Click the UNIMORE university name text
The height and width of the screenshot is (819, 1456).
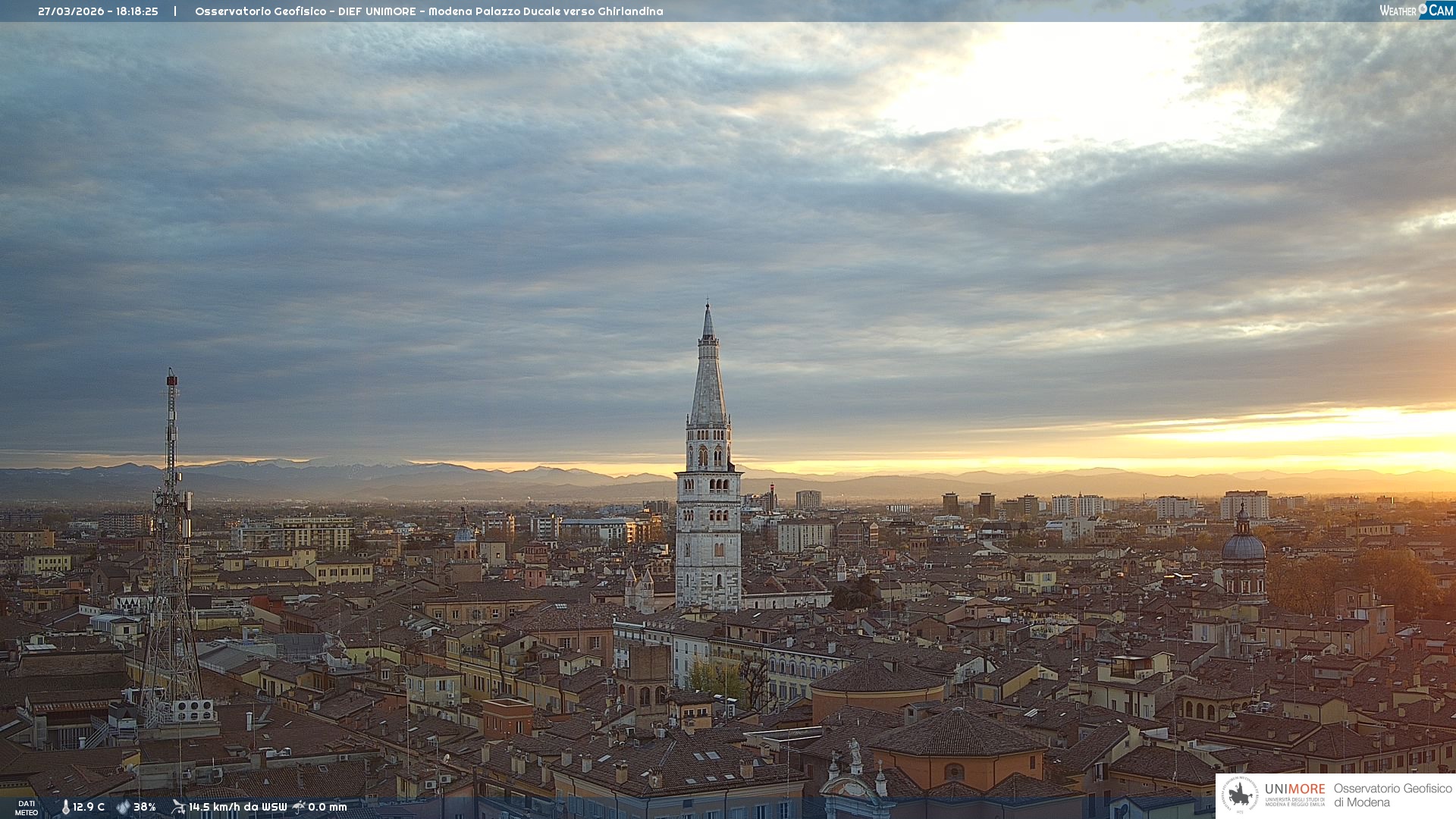coord(1294,789)
